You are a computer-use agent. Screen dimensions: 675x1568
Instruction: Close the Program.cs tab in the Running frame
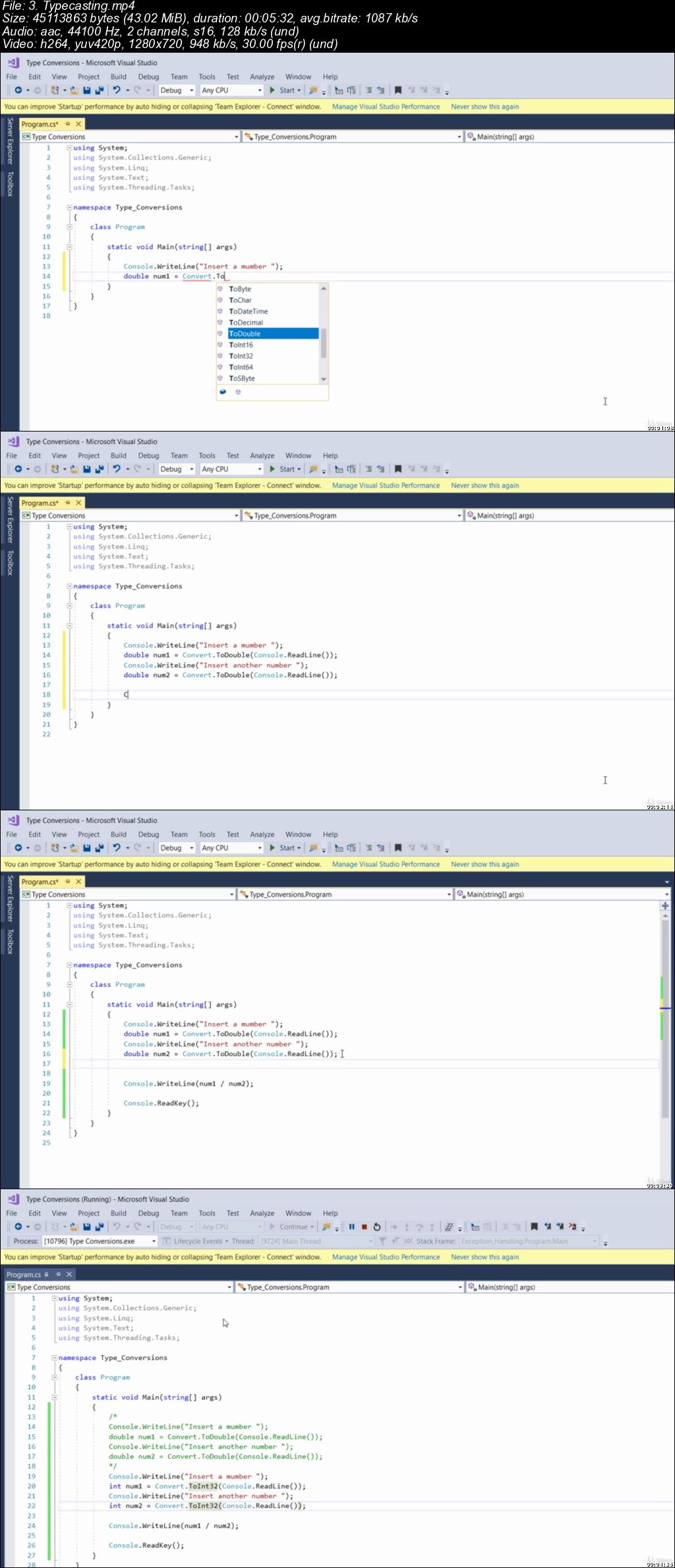[69, 1275]
